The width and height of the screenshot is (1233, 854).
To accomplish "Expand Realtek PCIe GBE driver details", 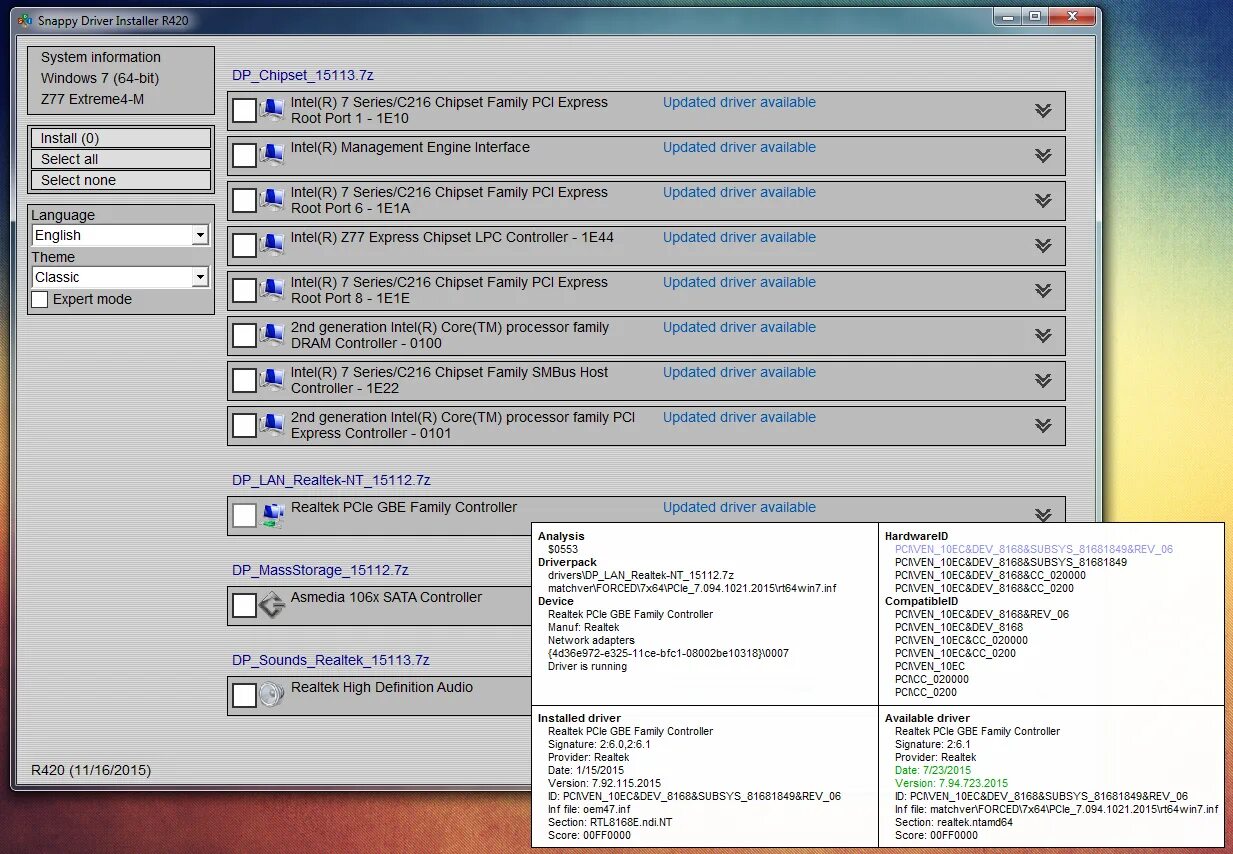I will tap(1043, 514).
